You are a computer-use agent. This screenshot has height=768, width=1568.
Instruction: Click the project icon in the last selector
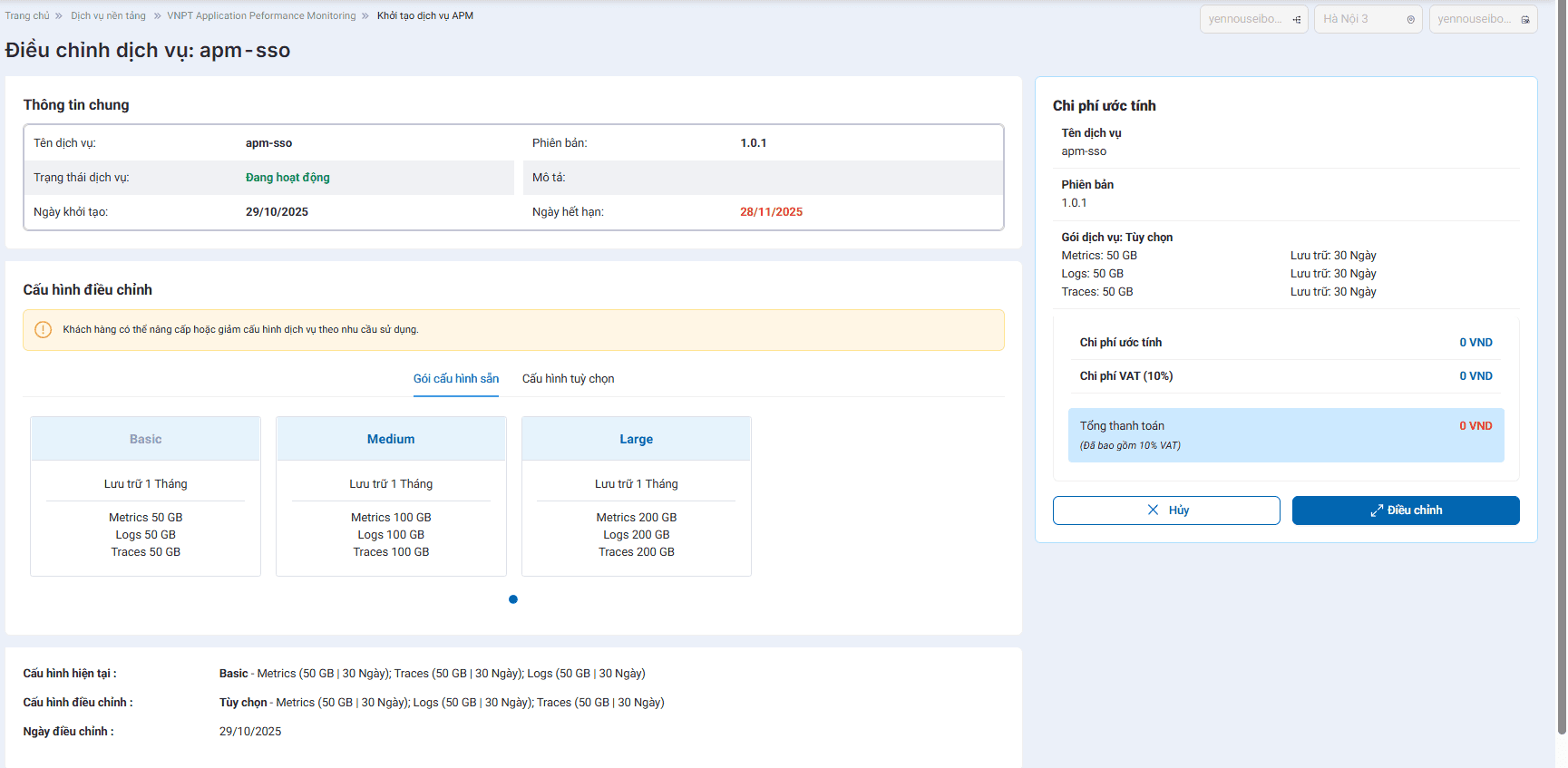[1525, 19]
